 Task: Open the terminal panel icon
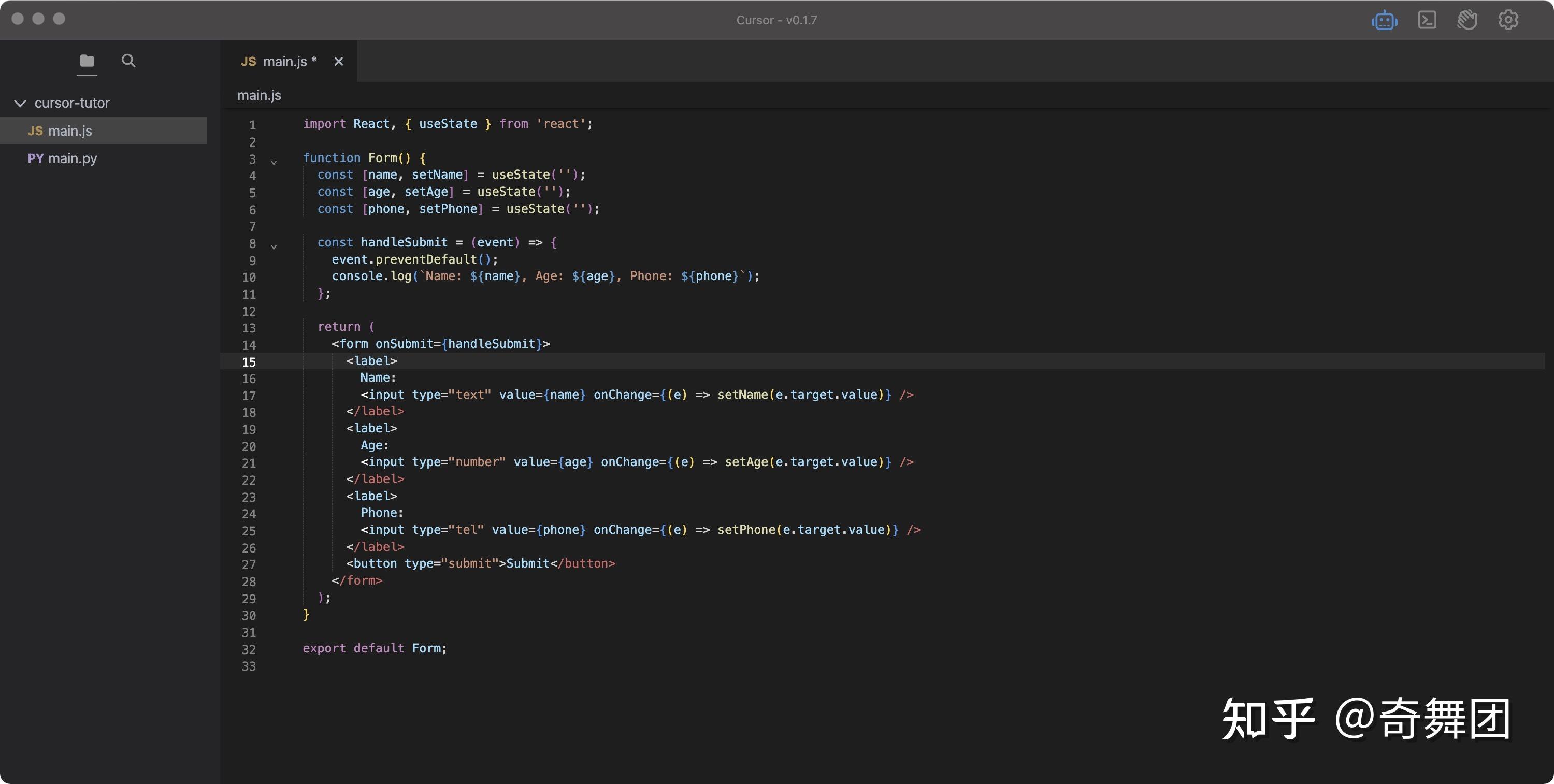click(1427, 20)
